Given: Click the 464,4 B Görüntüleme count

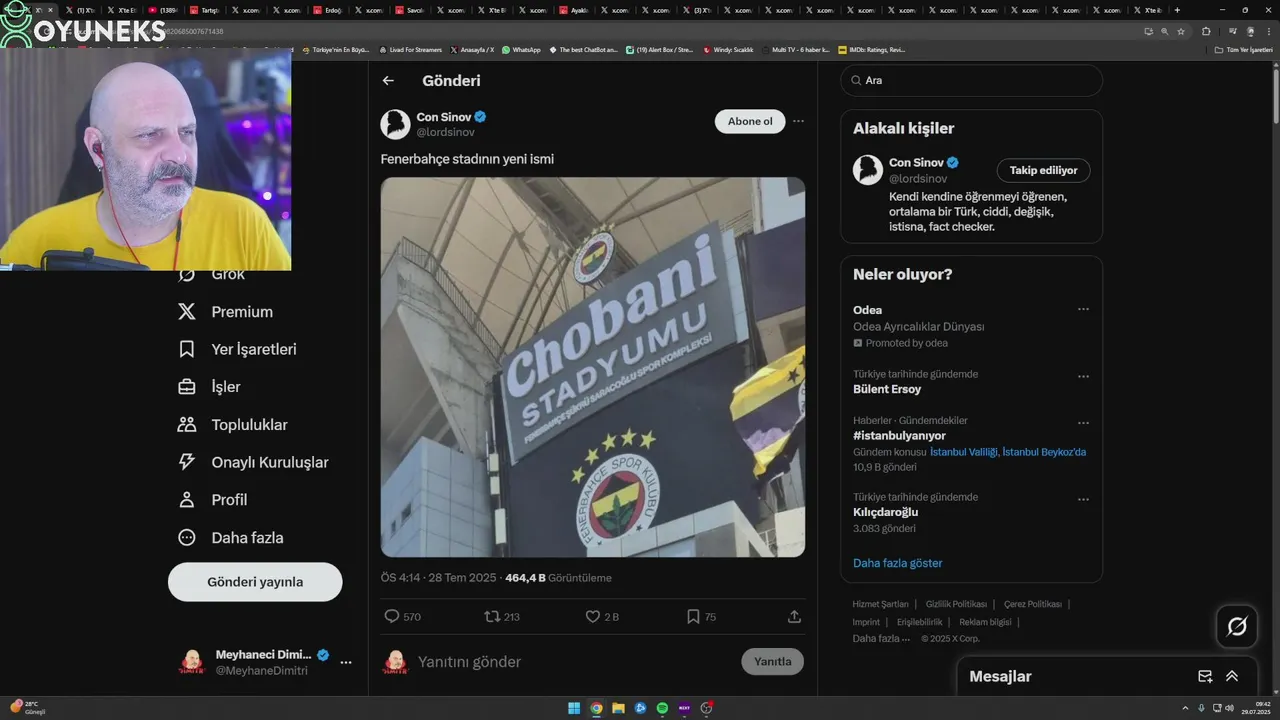Looking at the screenshot, I should point(558,578).
